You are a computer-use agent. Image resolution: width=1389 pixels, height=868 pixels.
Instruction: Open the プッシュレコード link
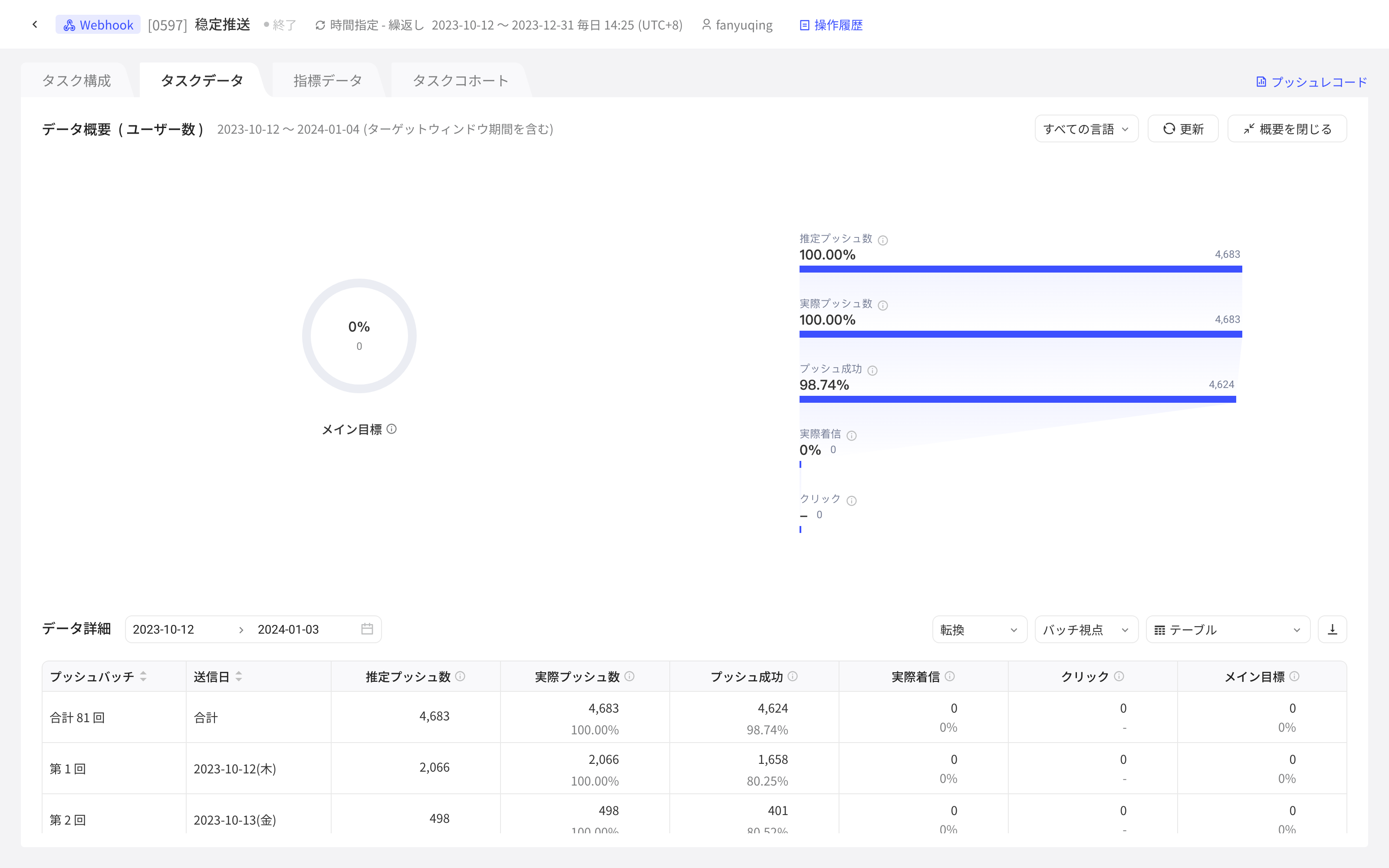tap(1311, 82)
